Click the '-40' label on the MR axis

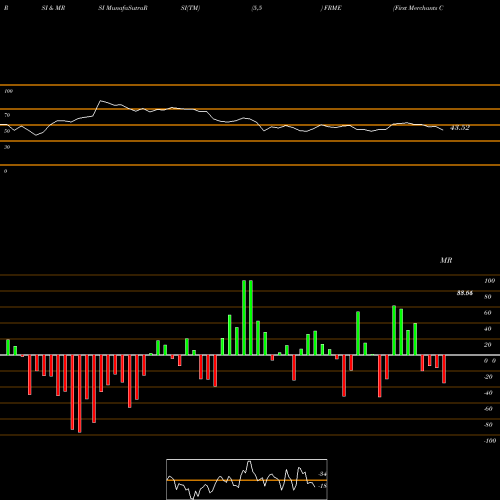pos(488,393)
